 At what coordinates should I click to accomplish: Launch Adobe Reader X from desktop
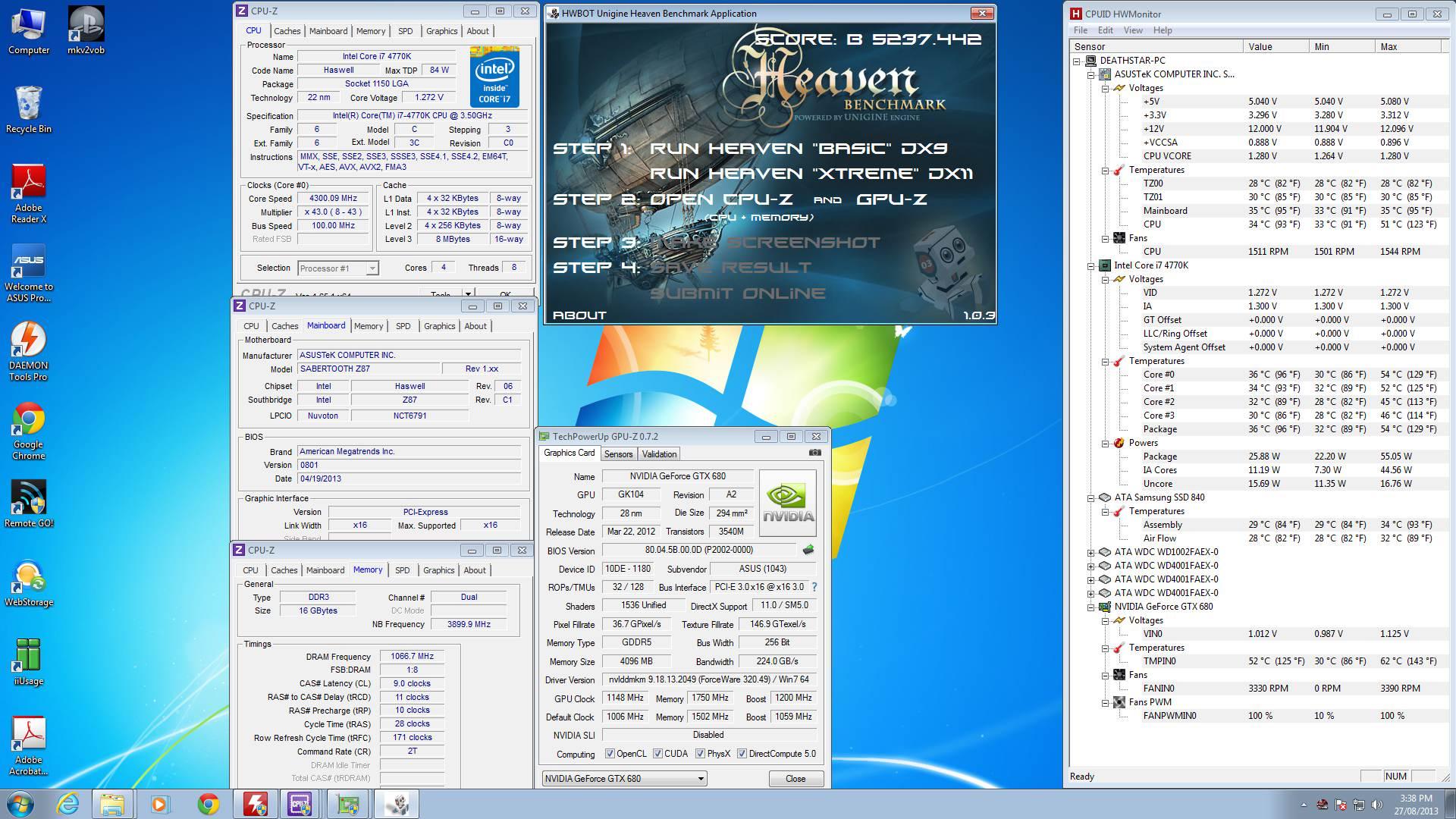pyautogui.click(x=29, y=194)
